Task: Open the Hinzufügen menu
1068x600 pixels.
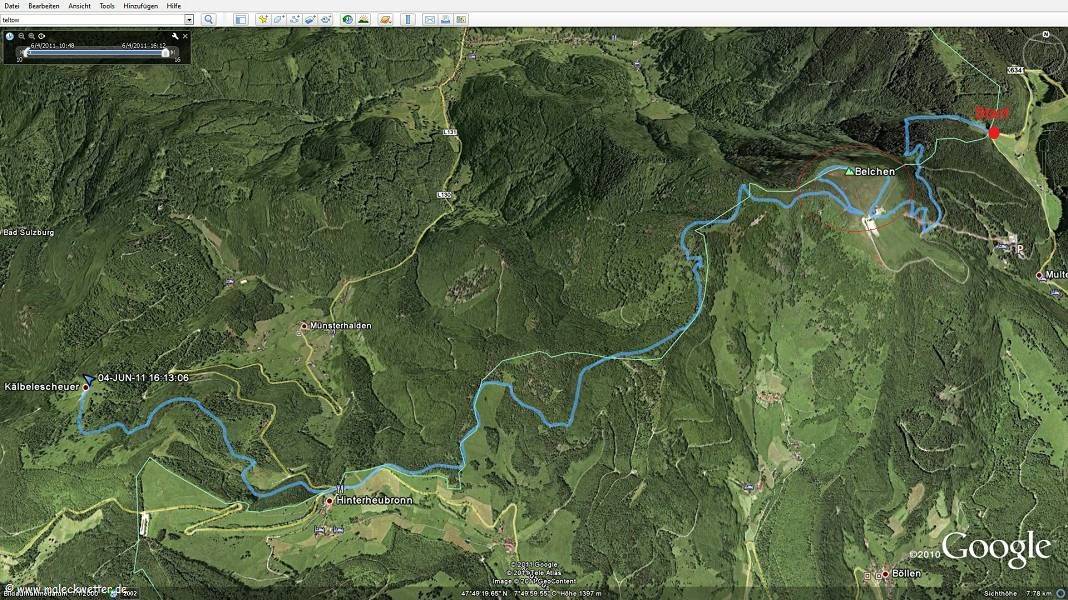Action: point(138,6)
